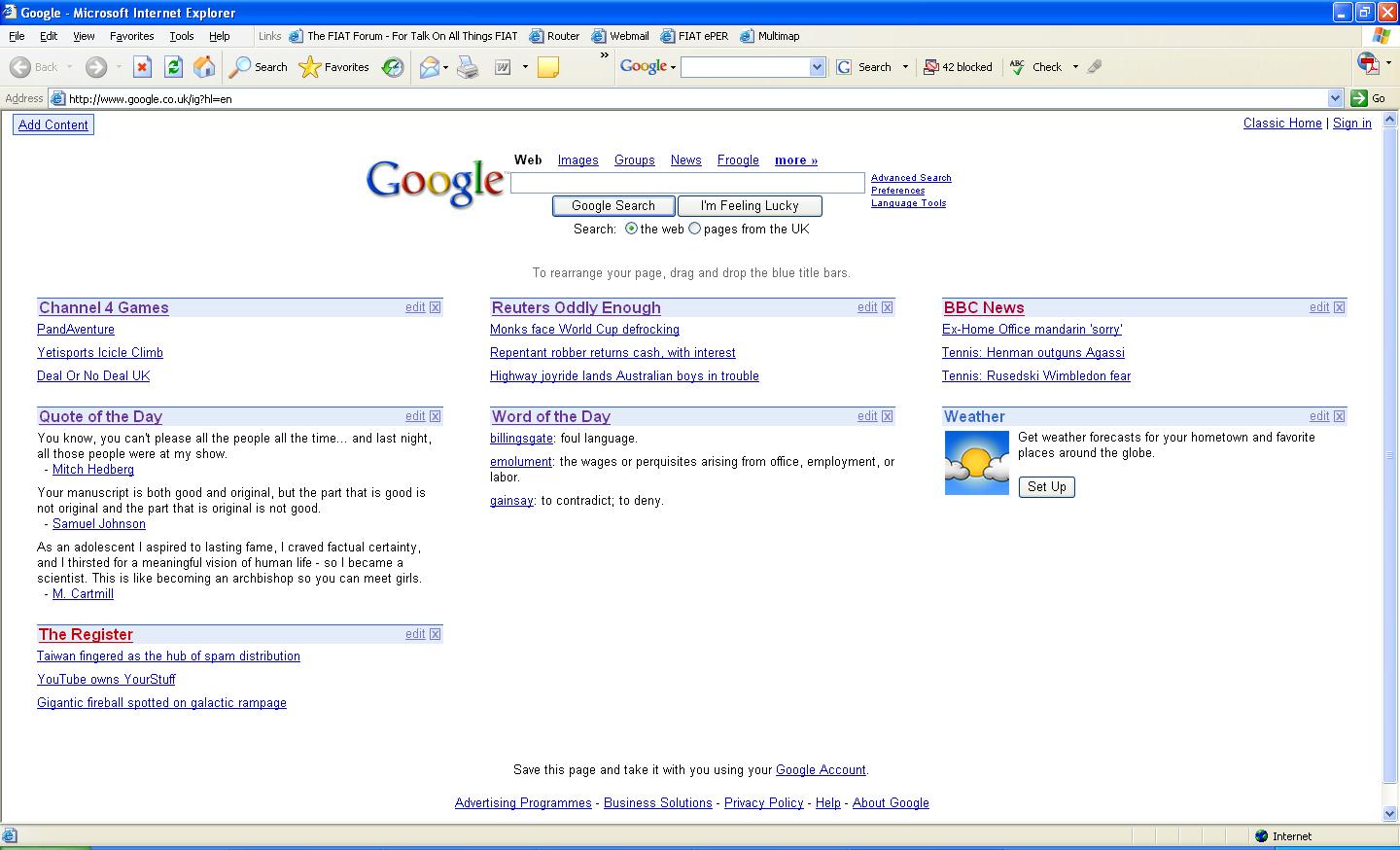This screenshot has height=850, width=1400.
Task: Open the Favorites menu in menu bar
Action: tap(132, 36)
